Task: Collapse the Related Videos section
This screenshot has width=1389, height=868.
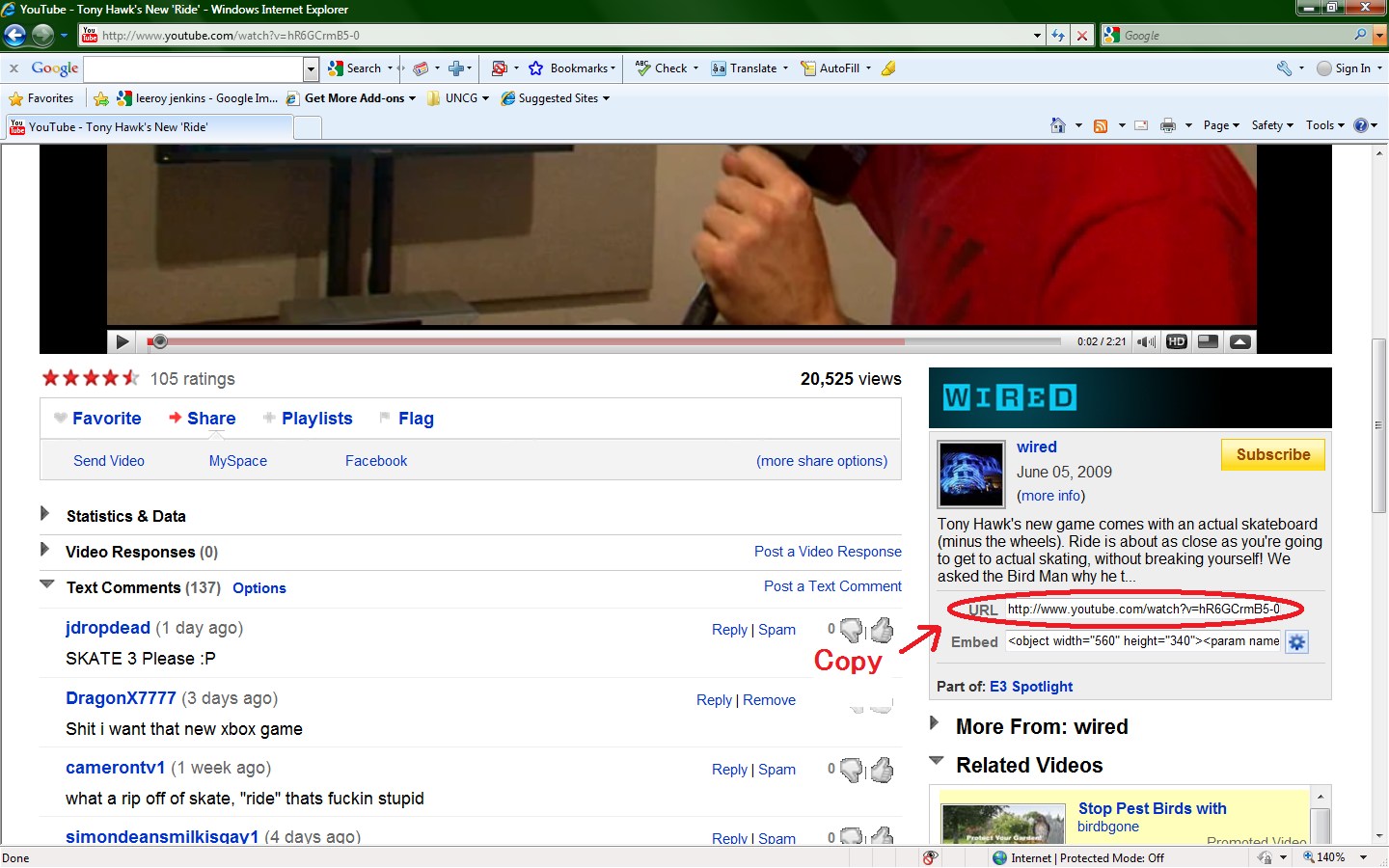Action: coord(936,761)
